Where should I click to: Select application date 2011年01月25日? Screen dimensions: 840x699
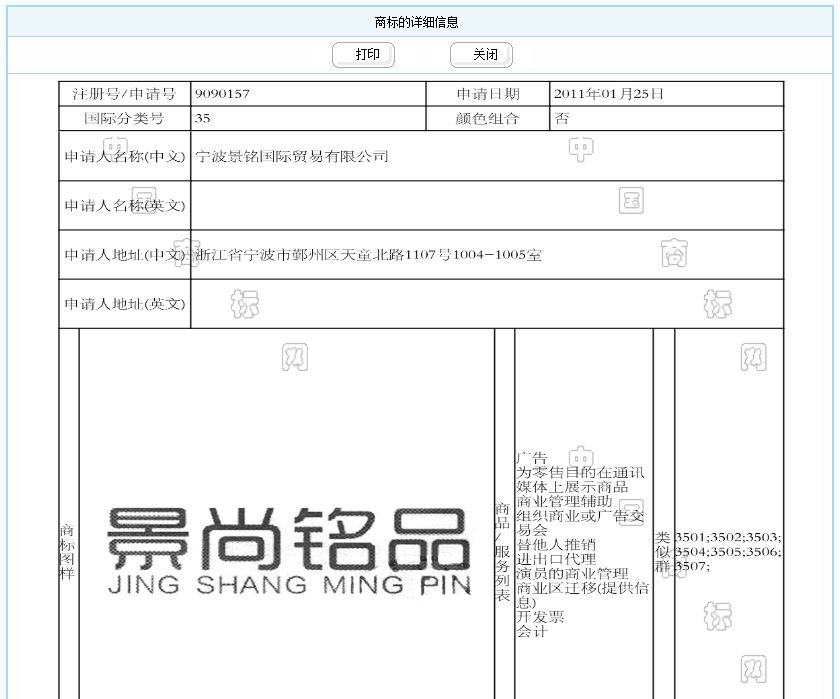pyautogui.click(x=609, y=94)
